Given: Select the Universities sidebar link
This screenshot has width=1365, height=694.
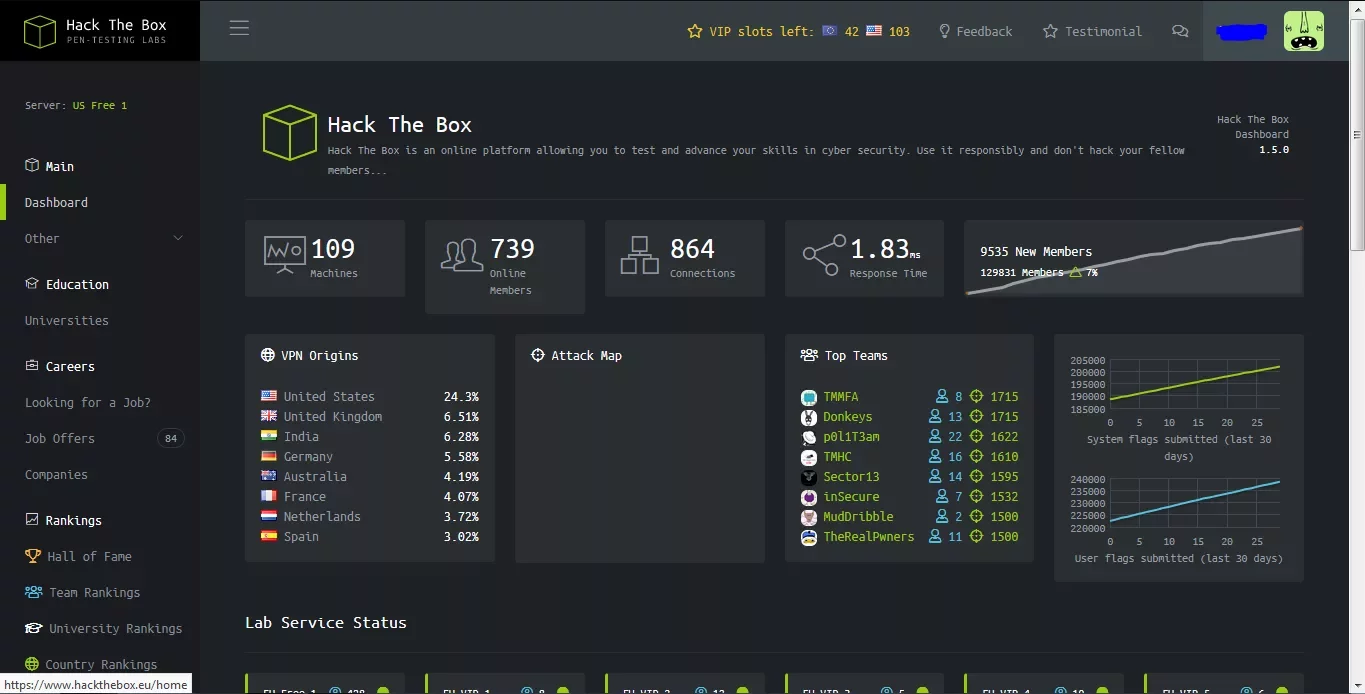Looking at the screenshot, I should click(67, 320).
